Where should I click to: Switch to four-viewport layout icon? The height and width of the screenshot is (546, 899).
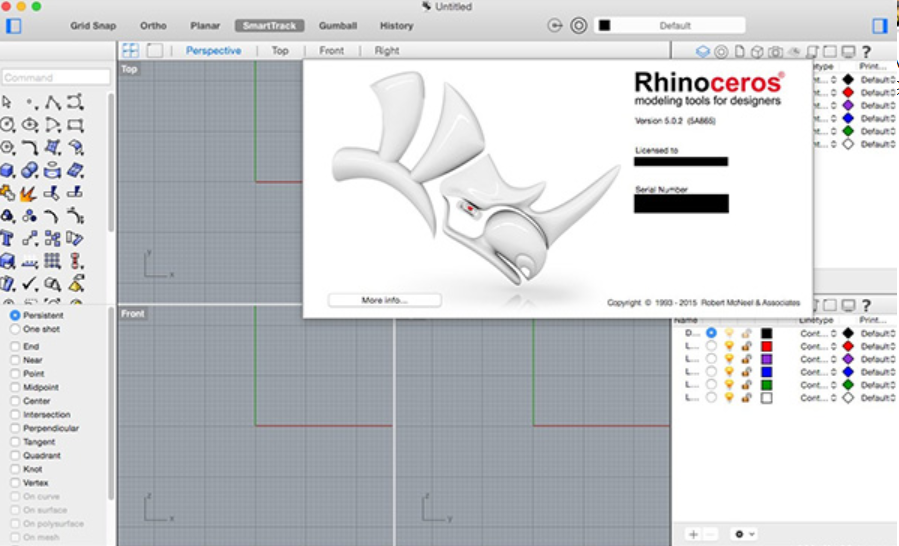(x=130, y=50)
